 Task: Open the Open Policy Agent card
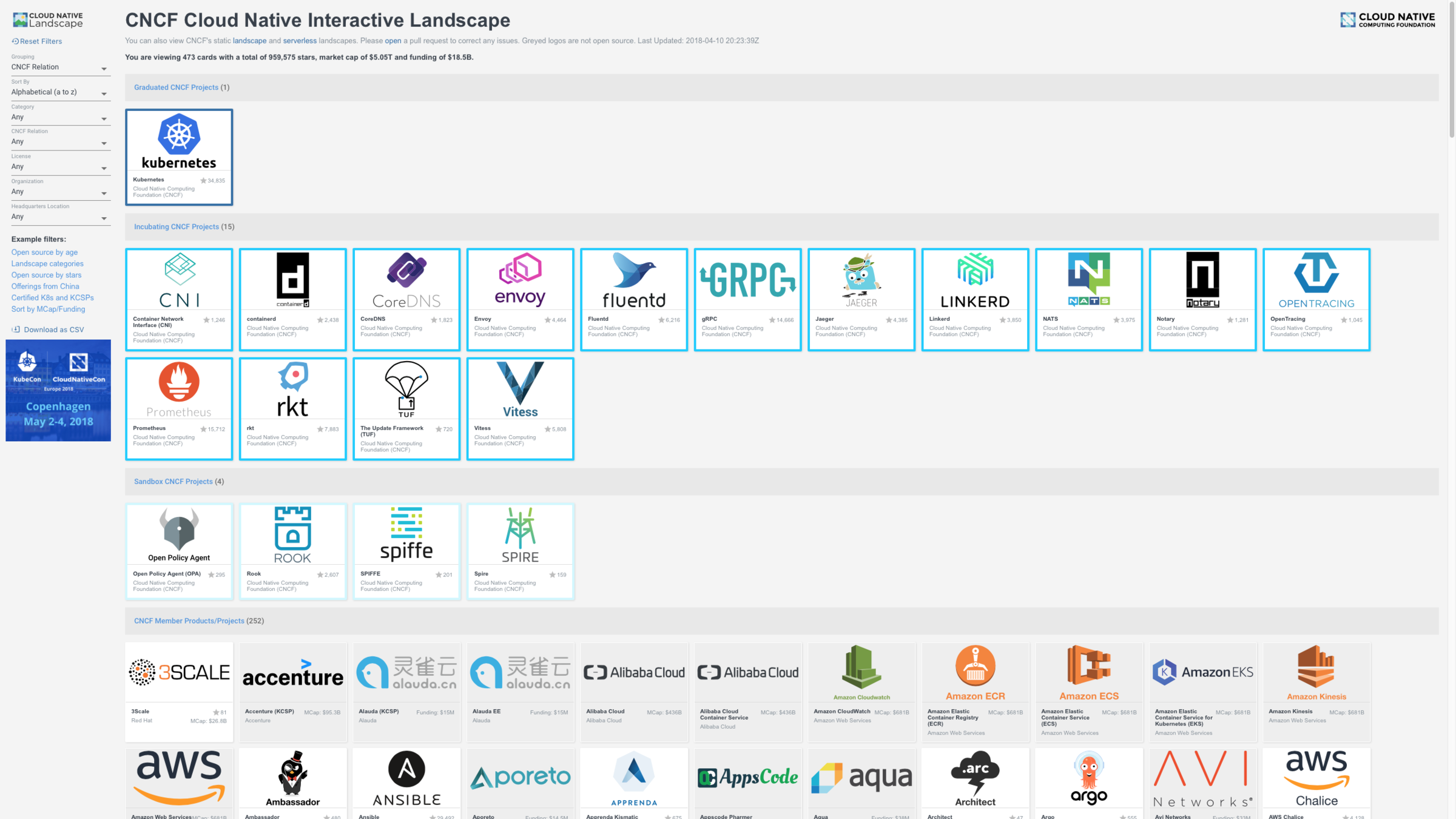pyautogui.click(x=178, y=550)
